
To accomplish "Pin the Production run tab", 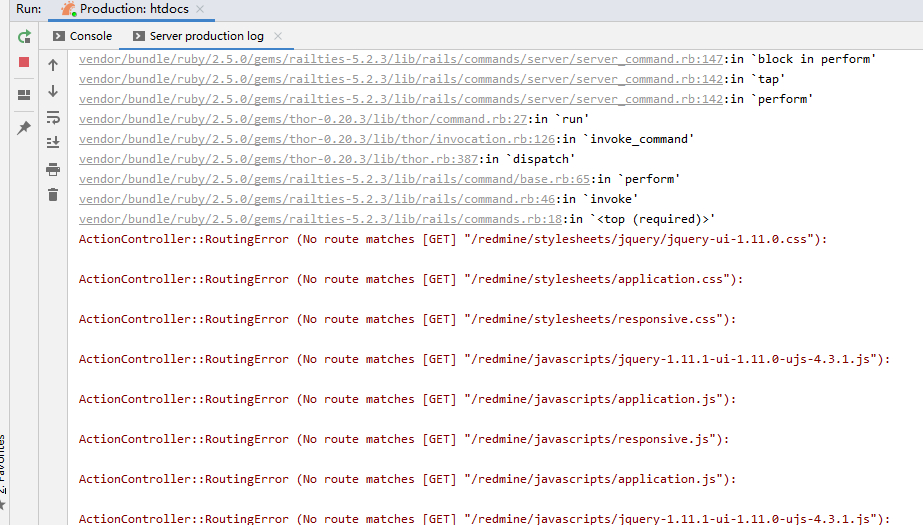I will 24,128.
